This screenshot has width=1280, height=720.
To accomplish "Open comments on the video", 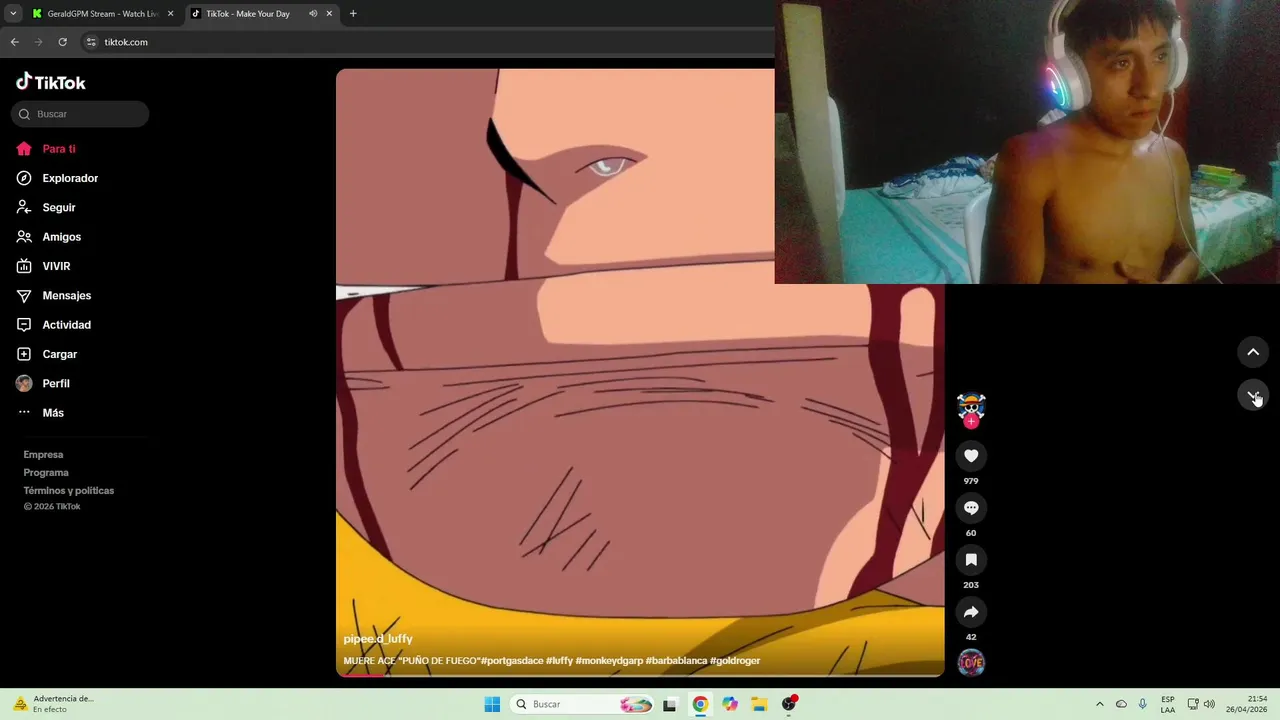I will 971,508.
